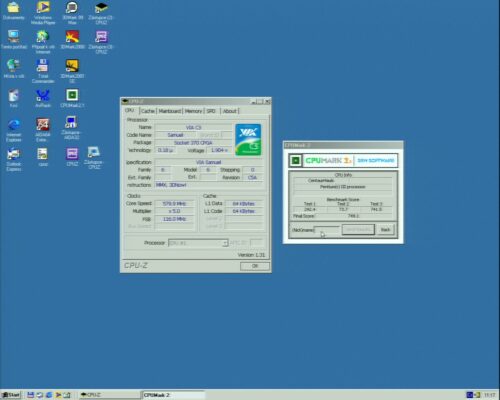The height and width of the screenshot is (400, 500).
Task: Click the Core Speed MHz value
Action: coord(174,204)
